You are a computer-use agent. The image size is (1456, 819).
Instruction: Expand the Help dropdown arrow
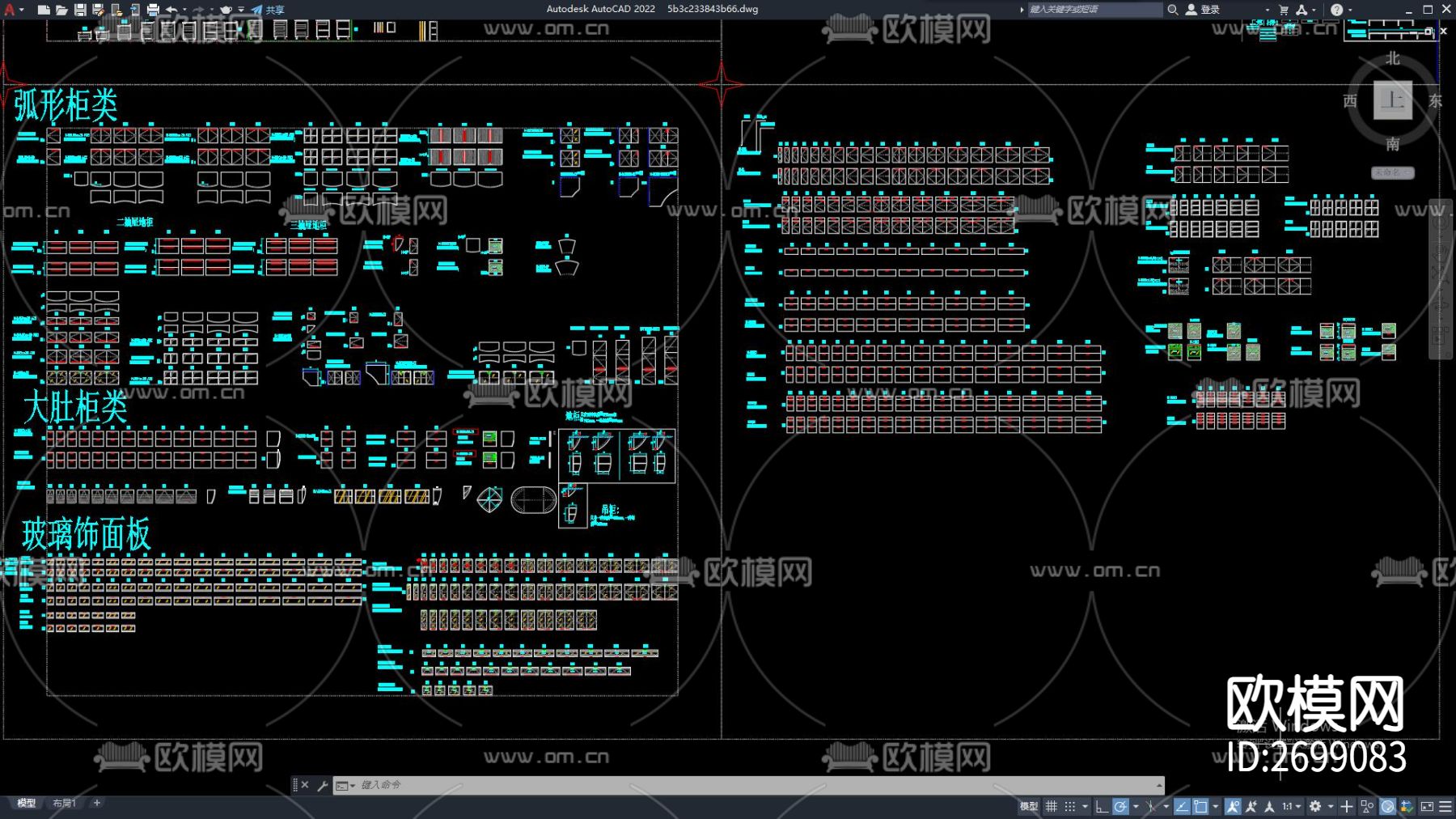1349,10
